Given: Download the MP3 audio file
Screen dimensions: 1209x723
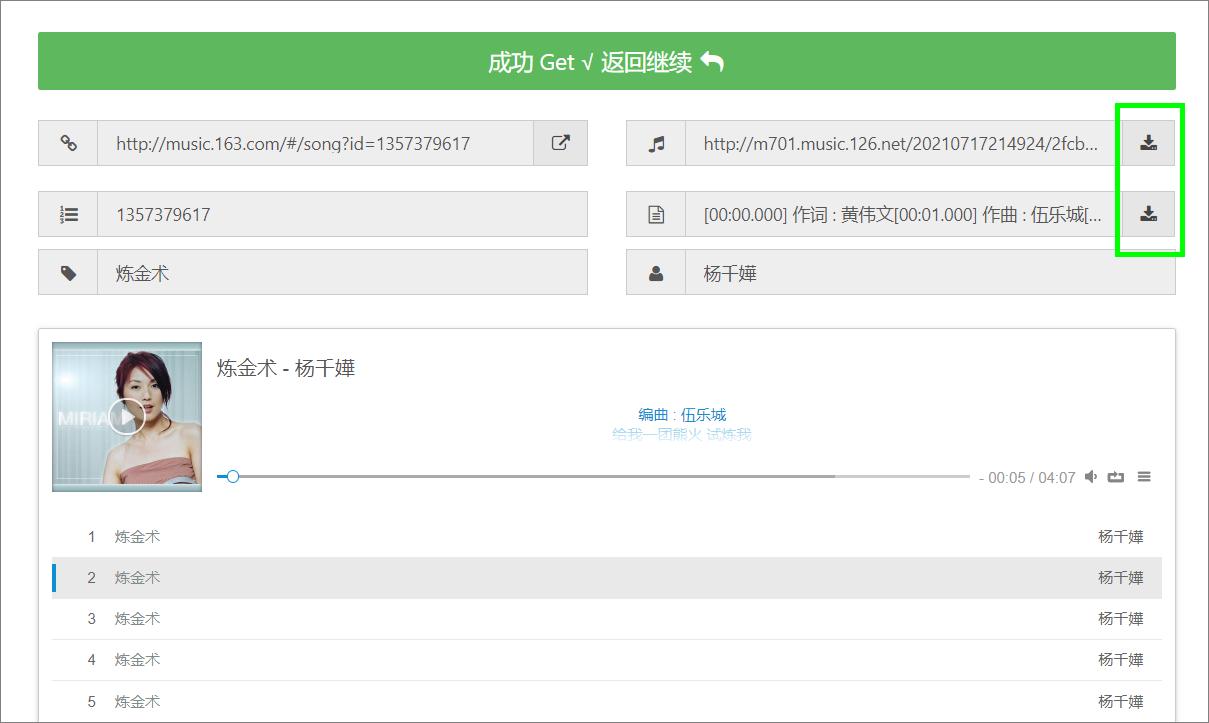Looking at the screenshot, I should [1147, 142].
